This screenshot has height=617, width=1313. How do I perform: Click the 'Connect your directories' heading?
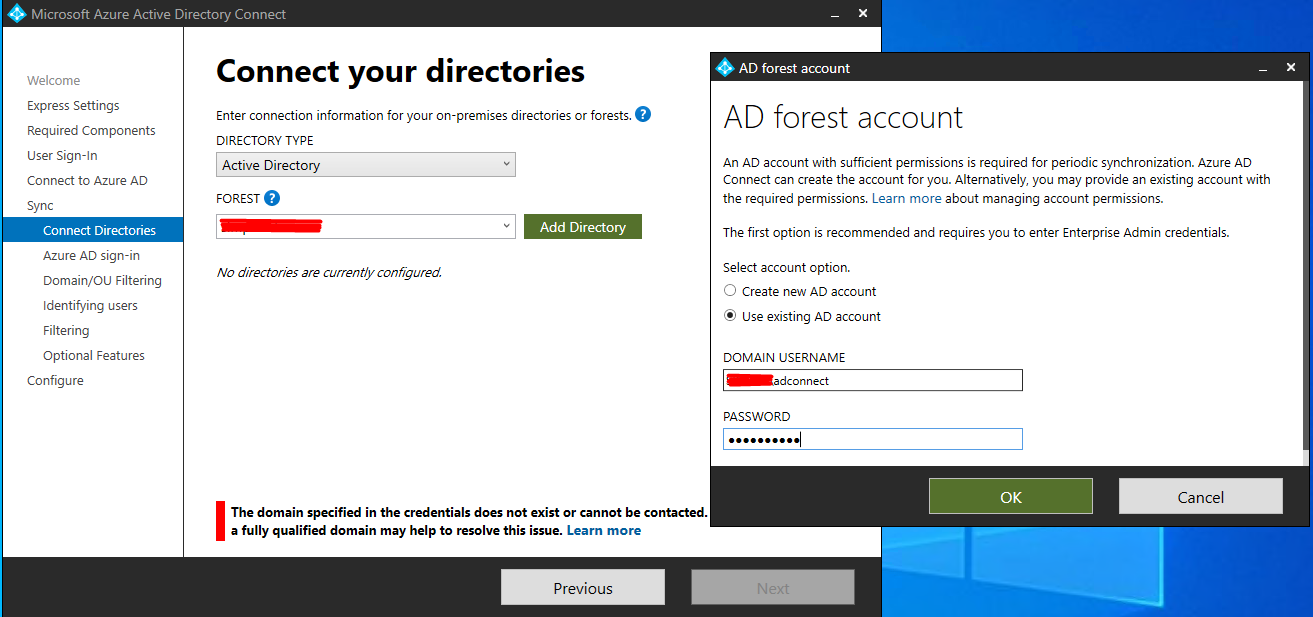coord(400,71)
